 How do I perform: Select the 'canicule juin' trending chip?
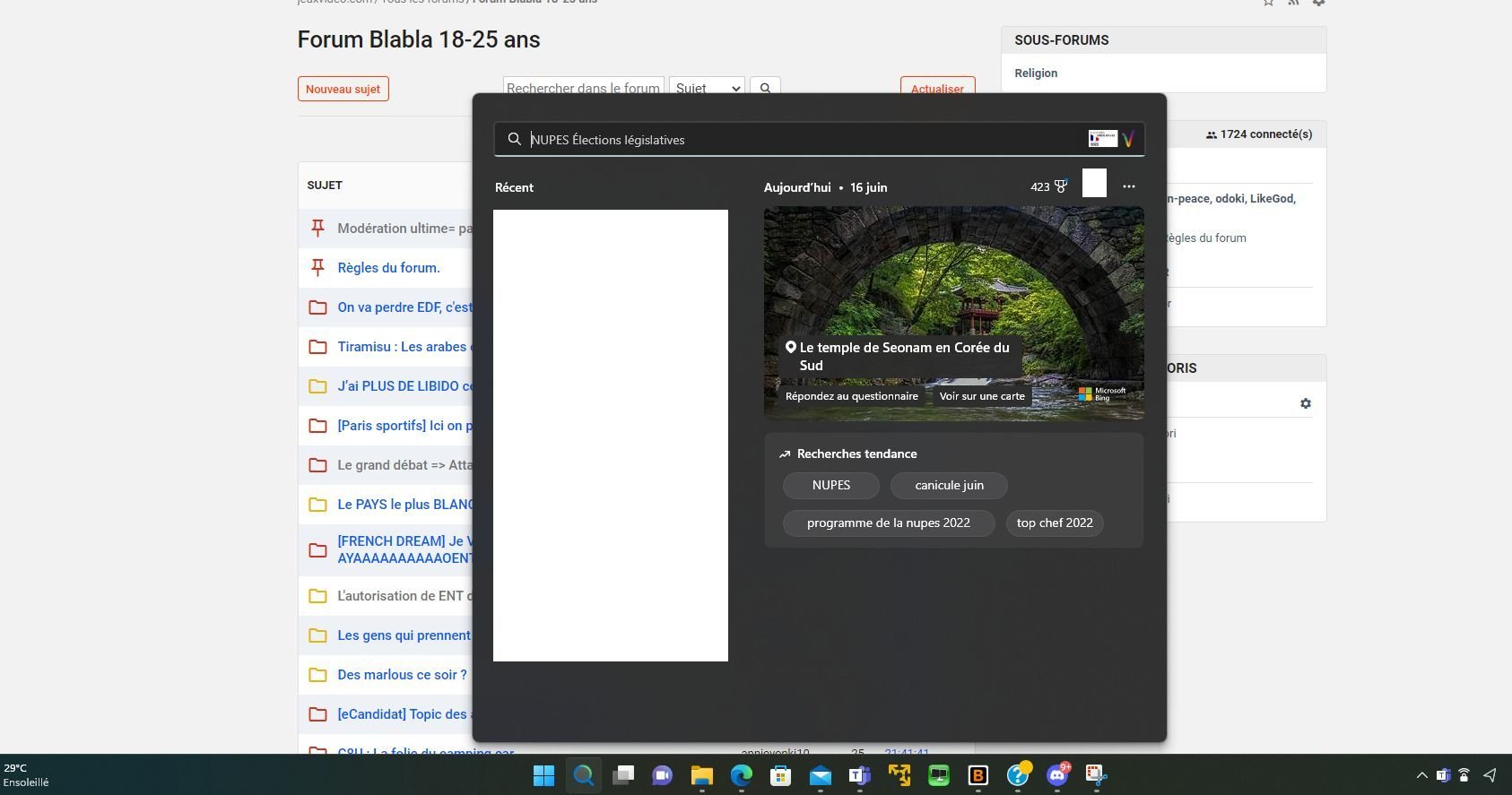[949, 485]
